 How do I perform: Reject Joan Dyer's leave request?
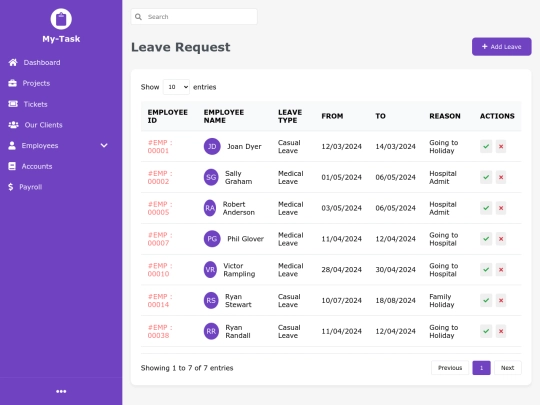[x=501, y=146]
